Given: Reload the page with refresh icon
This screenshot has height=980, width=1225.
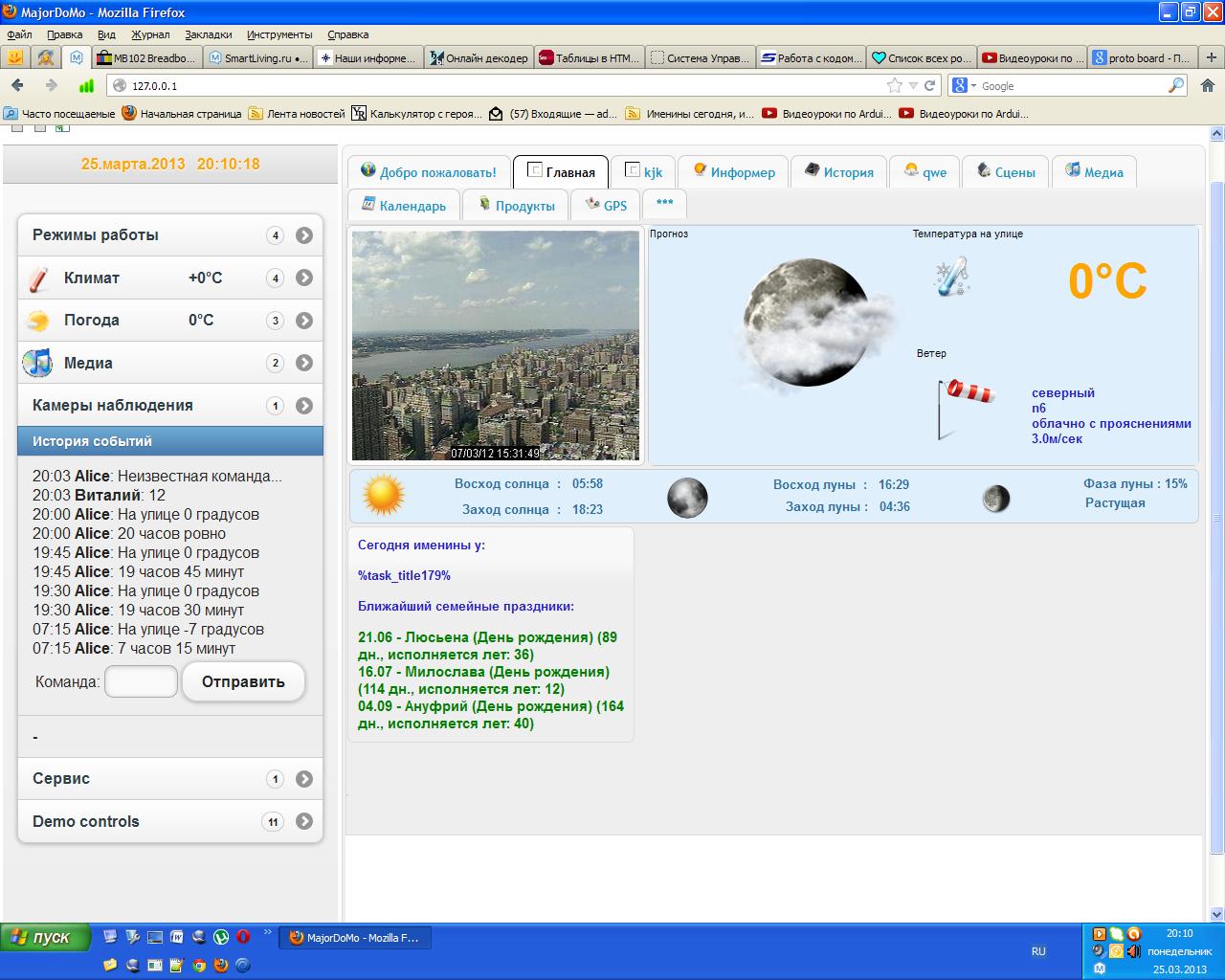Looking at the screenshot, I should [x=929, y=85].
